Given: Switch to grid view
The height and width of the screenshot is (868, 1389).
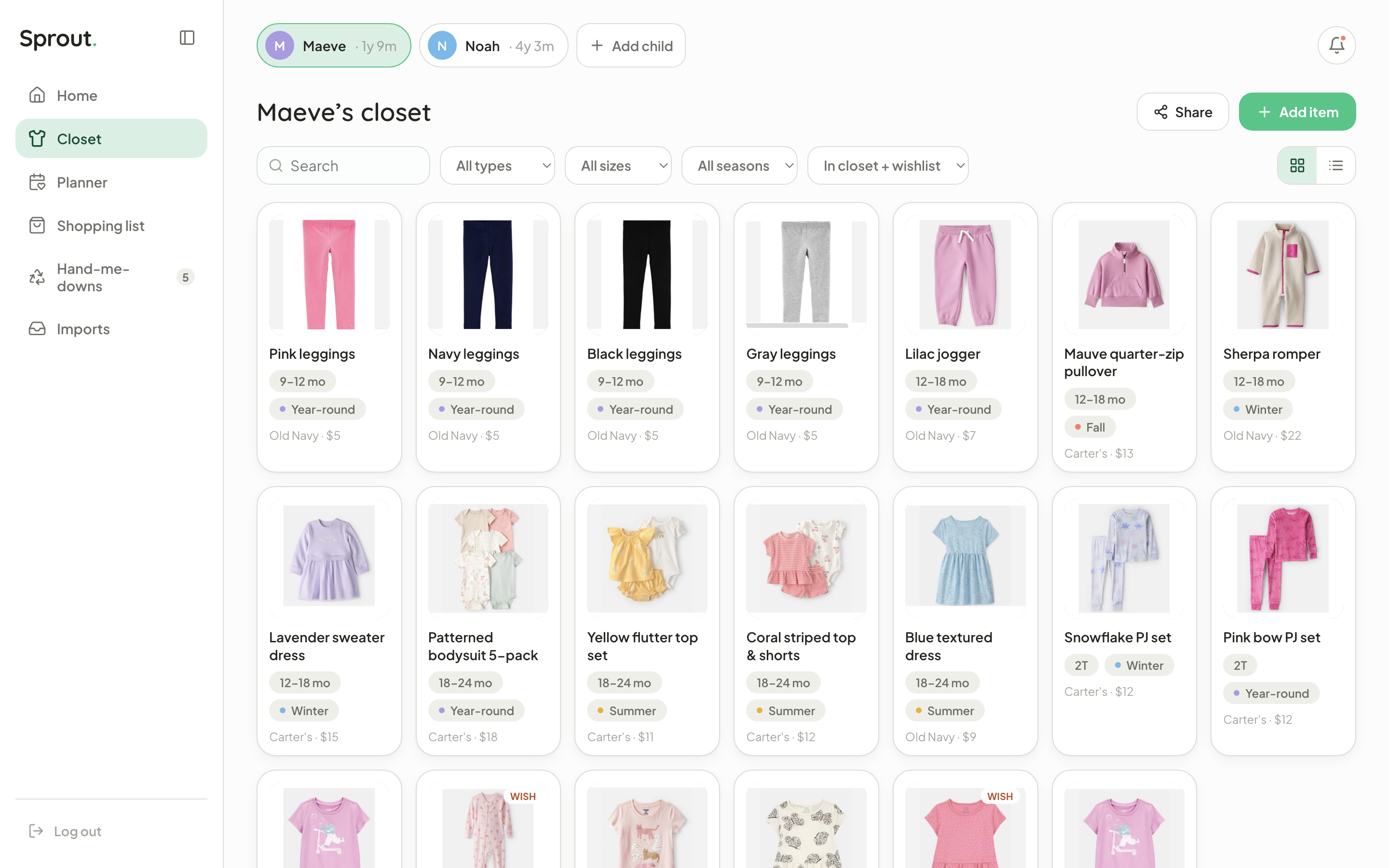Looking at the screenshot, I should (x=1297, y=165).
